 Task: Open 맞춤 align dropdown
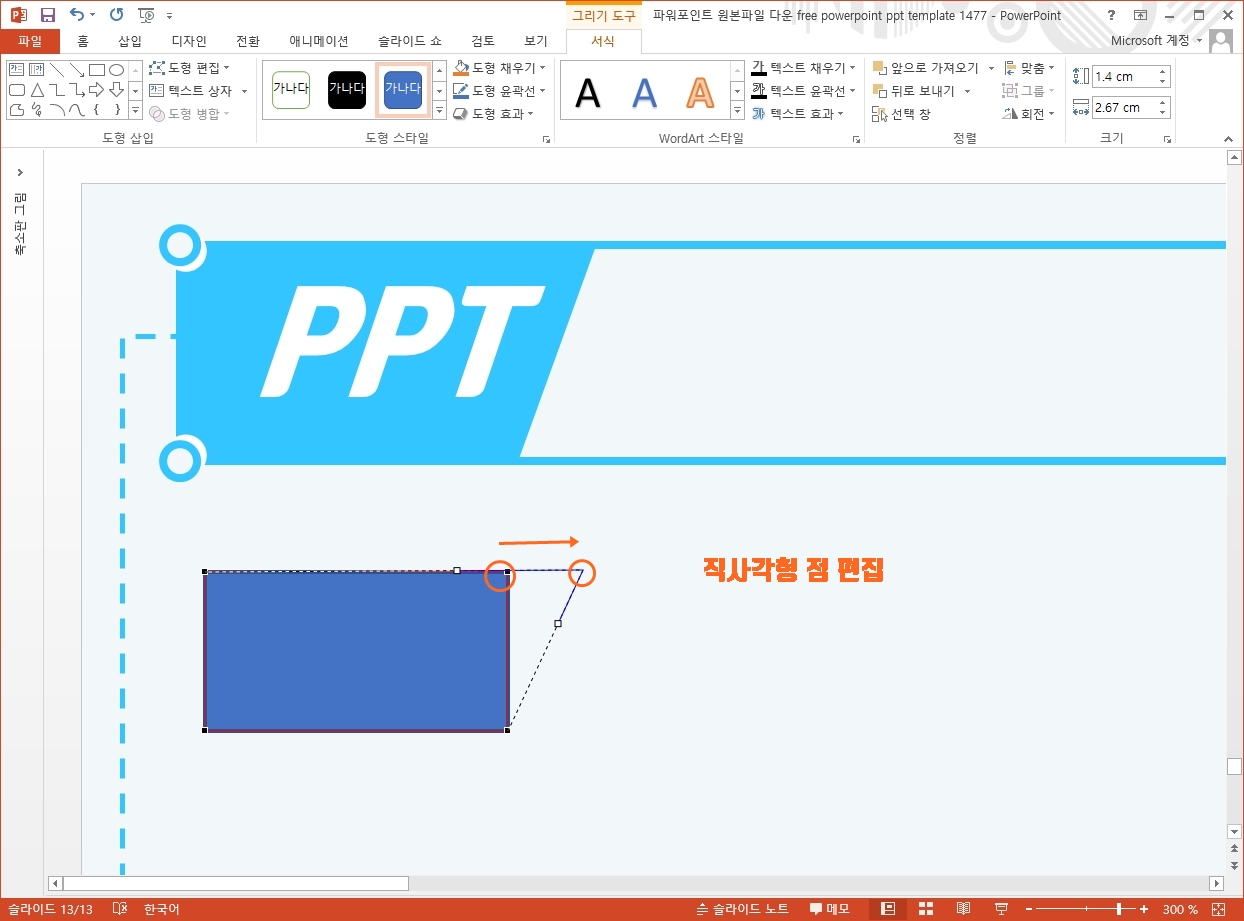point(1029,68)
